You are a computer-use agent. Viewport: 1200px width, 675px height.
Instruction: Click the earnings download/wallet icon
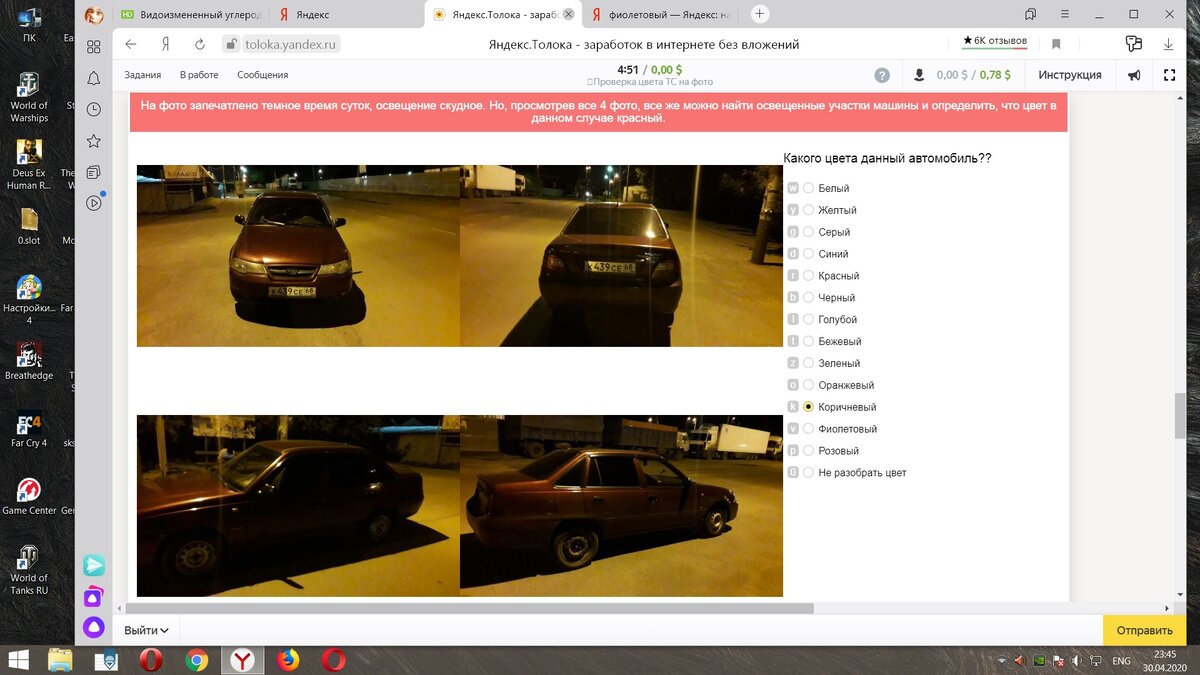point(920,75)
